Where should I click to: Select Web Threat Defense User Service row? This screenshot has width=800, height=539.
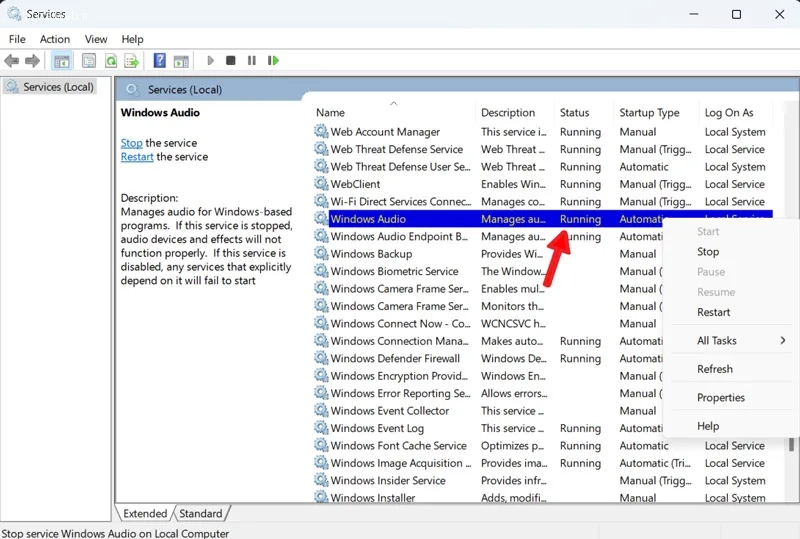coord(543,167)
